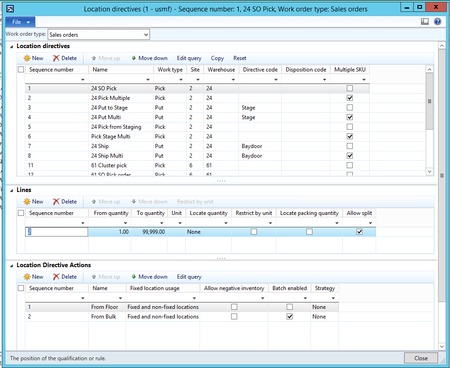Click greyed Move up in Location directives toolbar
The image size is (450, 368).
[106, 58]
